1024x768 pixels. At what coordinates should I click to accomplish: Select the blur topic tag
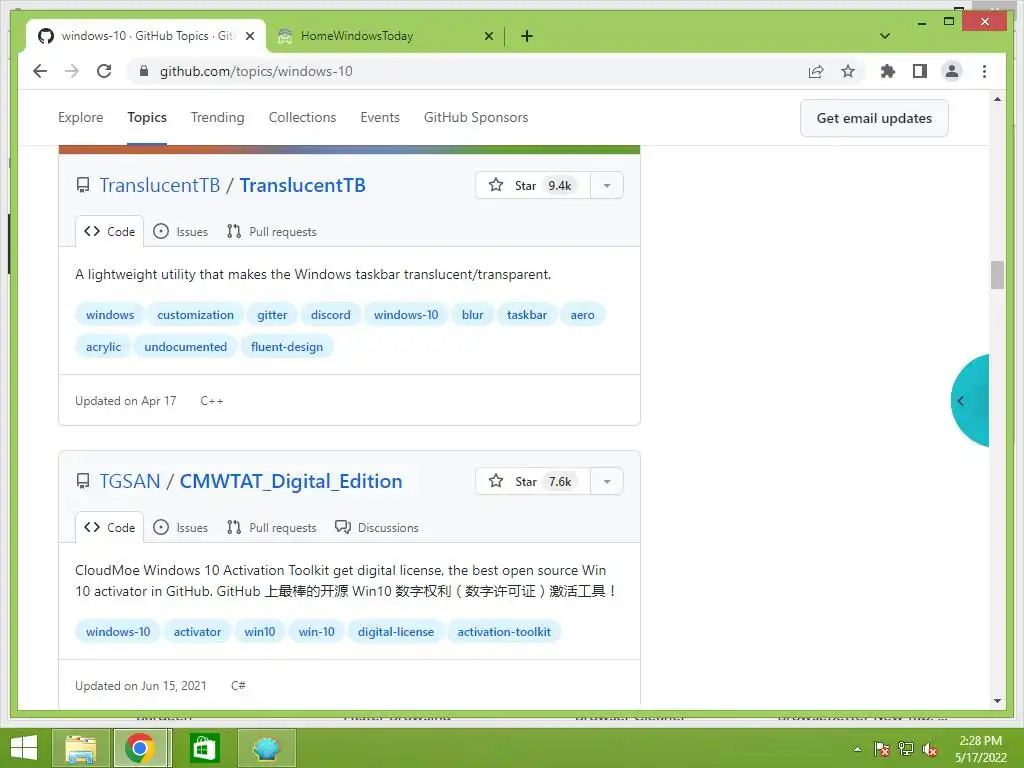click(x=472, y=315)
